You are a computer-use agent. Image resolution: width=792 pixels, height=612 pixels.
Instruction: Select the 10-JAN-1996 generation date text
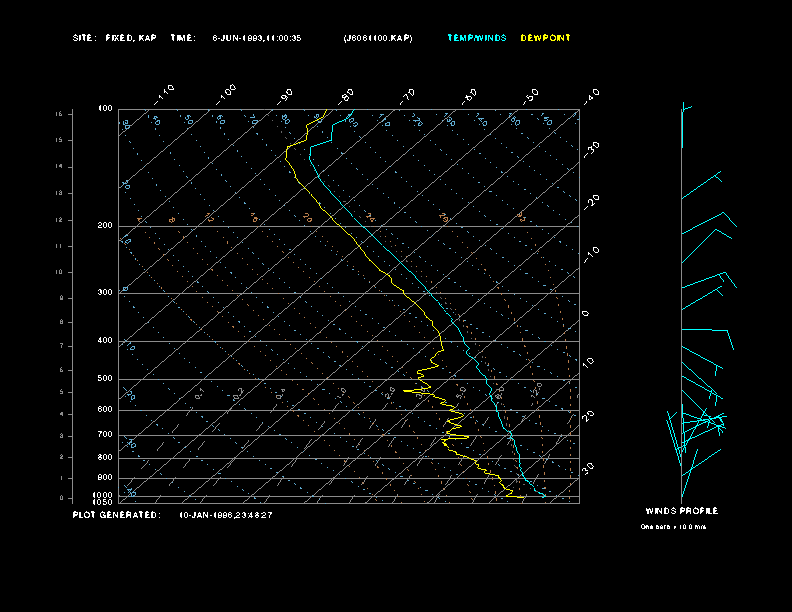coord(226,515)
